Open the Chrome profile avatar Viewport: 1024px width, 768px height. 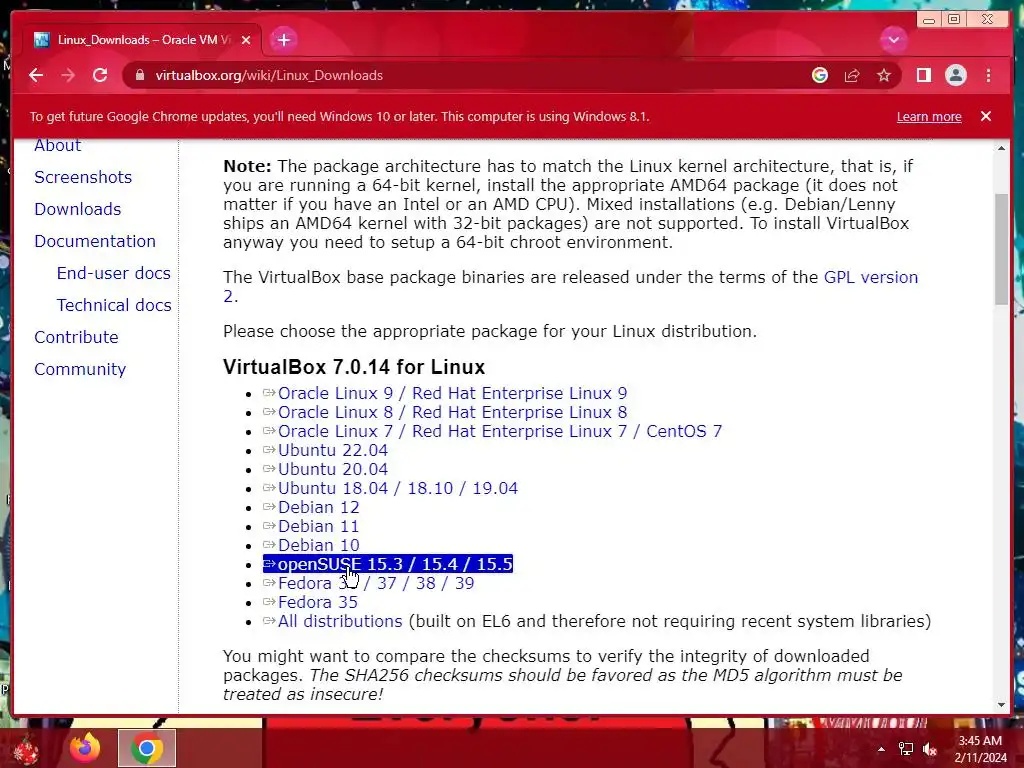point(955,75)
